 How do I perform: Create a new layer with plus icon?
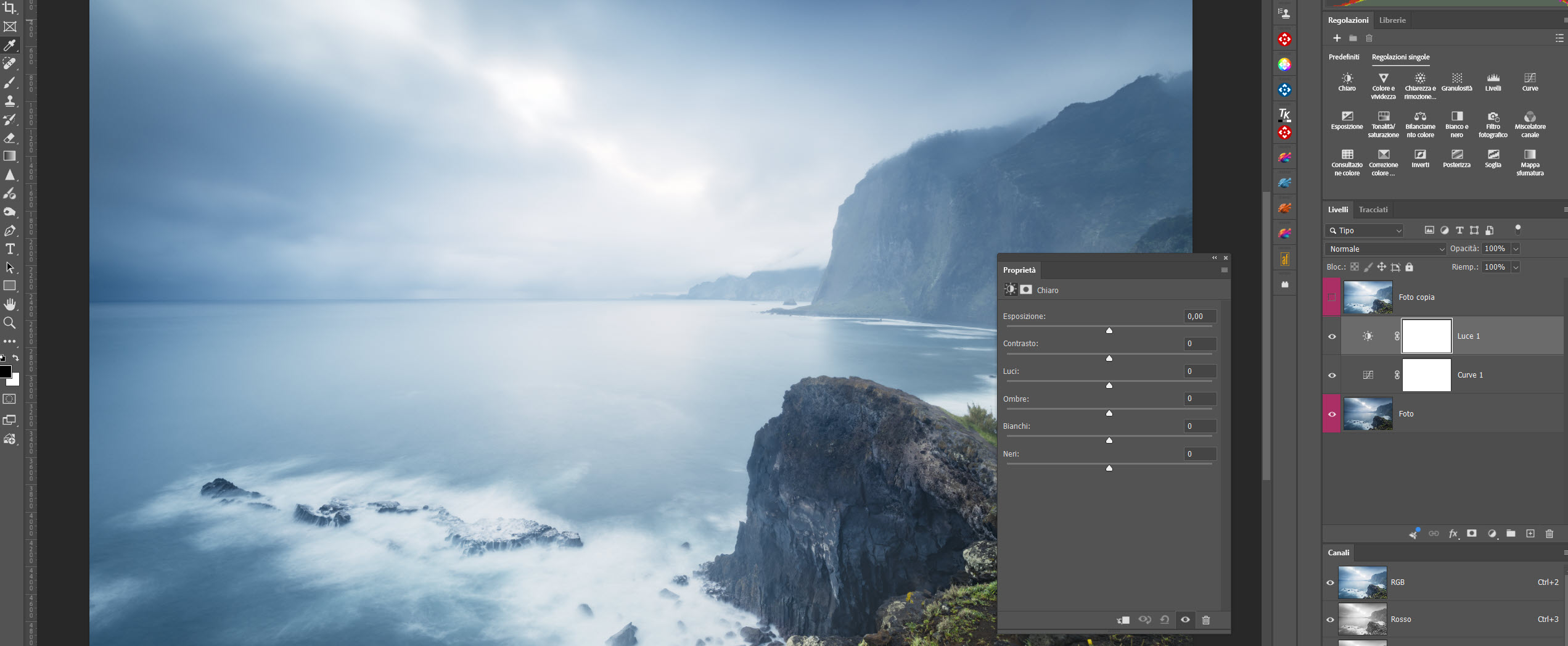click(x=1530, y=534)
